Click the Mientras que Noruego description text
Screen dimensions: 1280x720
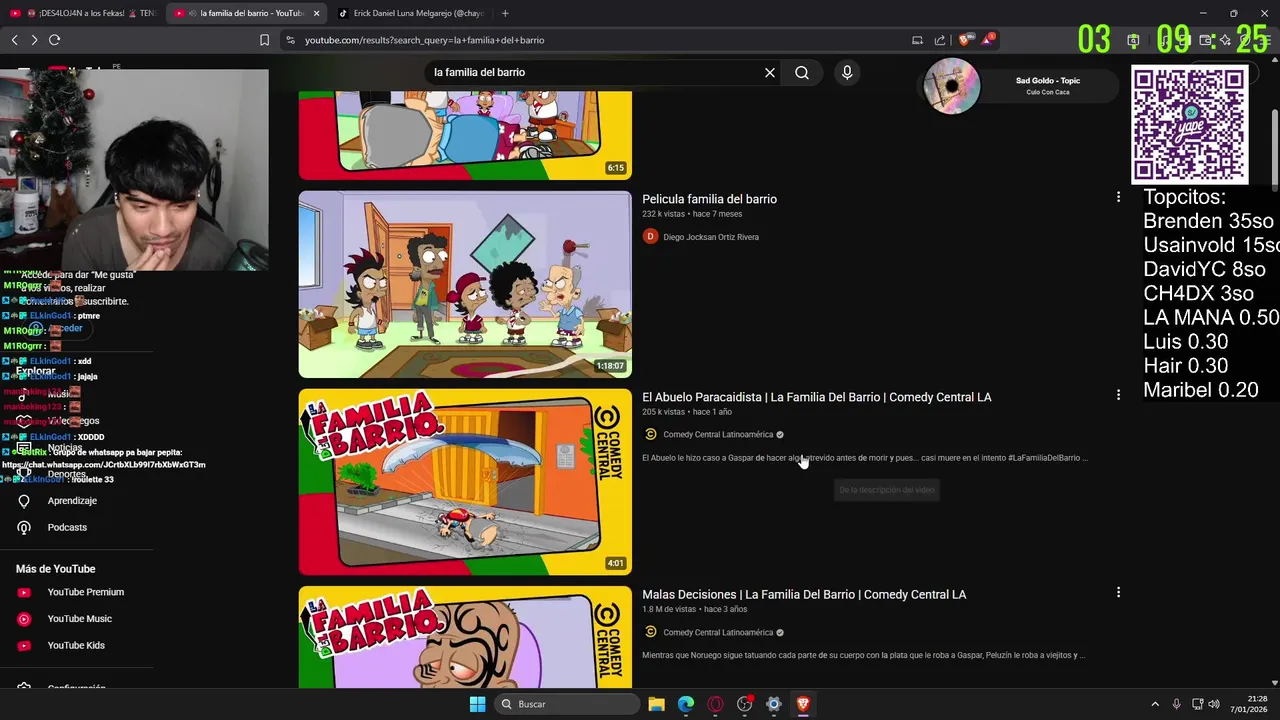tap(864, 655)
